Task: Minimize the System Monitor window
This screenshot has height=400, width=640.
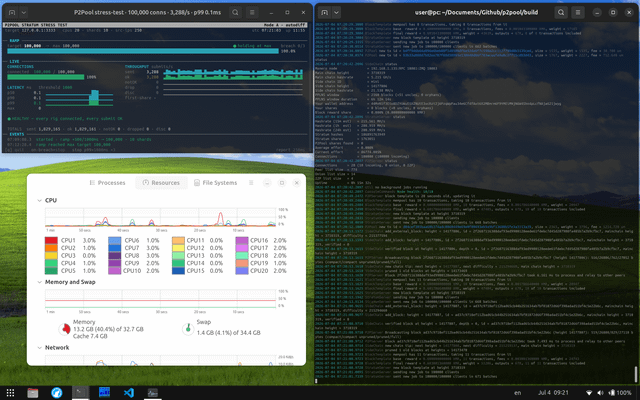Action: (267, 183)
